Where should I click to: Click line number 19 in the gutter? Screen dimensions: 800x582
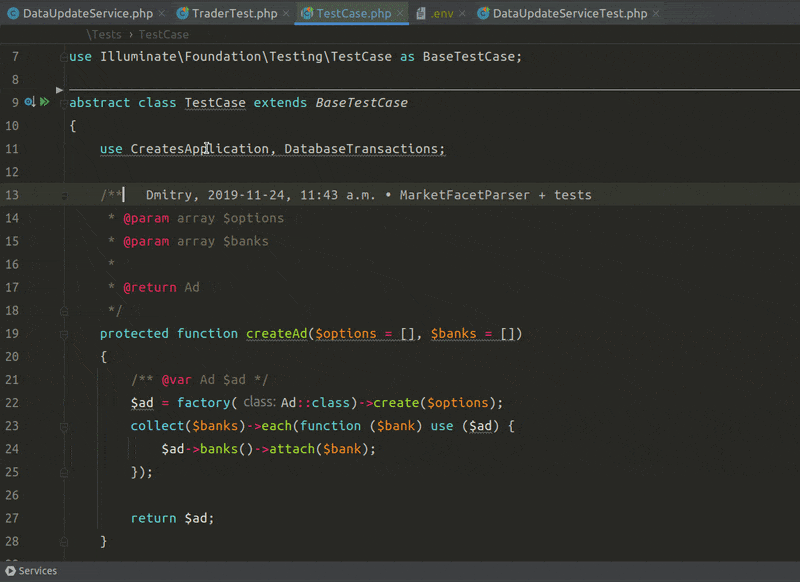(x=12, y=333)
